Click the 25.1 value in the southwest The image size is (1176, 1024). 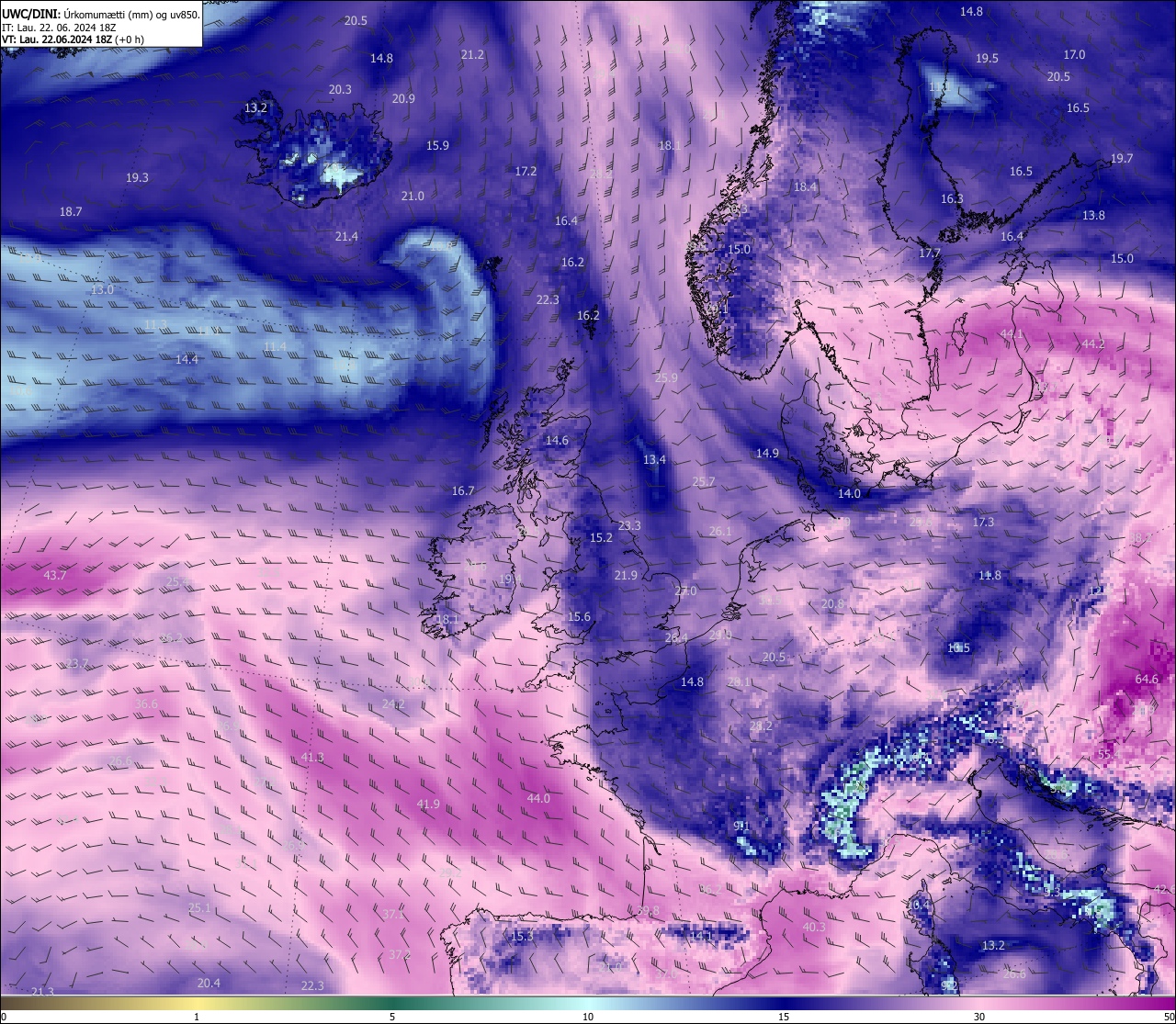pos(199,908)
